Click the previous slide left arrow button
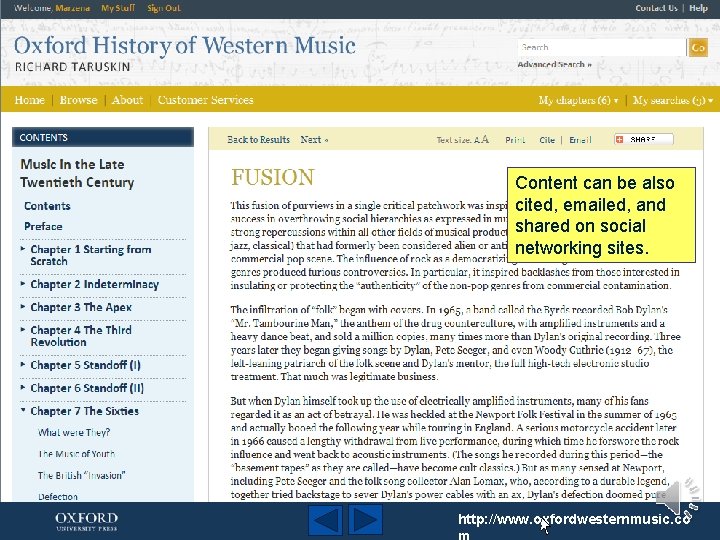Image resolution: width=720 pixels, height=540 pixels. pos(325,520)
